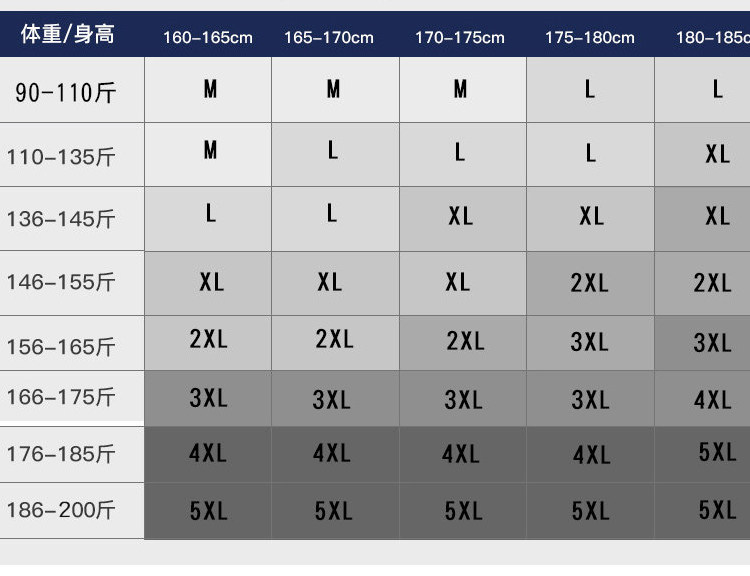Click the XL cell for 136-145斤, 170-175cm

[x=461, y=216]
